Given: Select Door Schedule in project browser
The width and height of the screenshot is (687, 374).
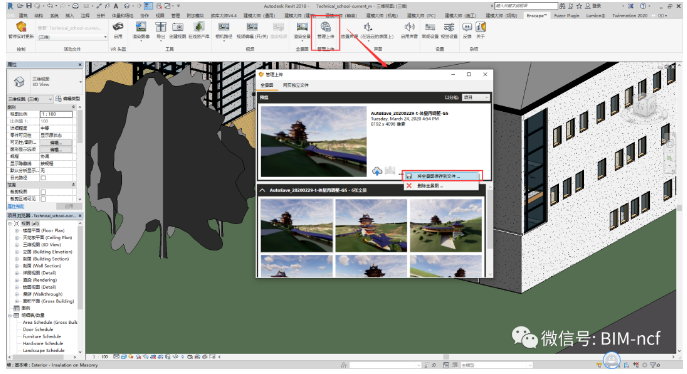Looking at the screenshot, I should [x=38, y=329].
